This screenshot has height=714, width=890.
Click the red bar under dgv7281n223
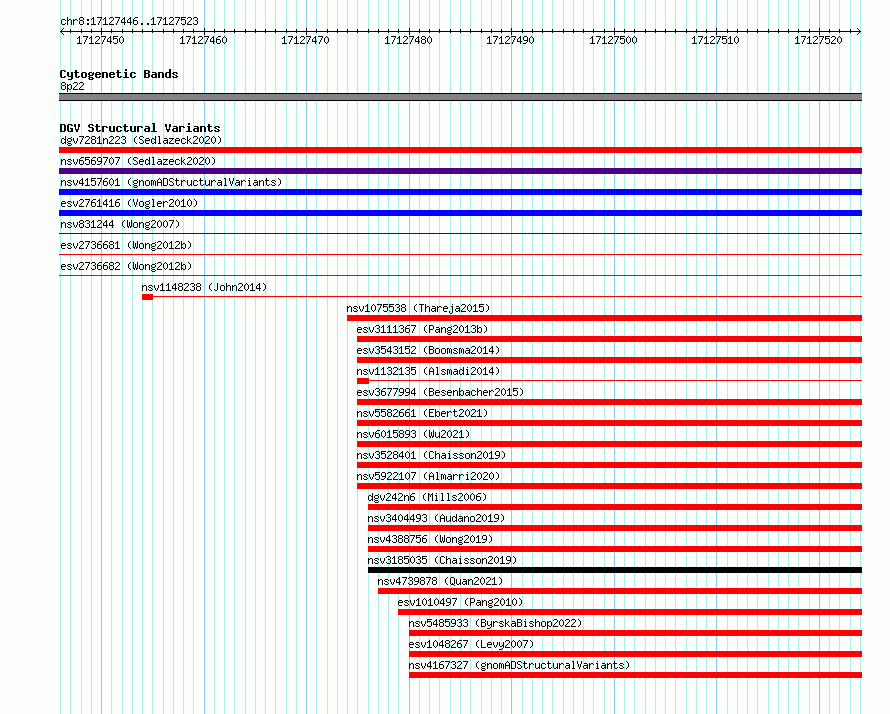click(460, 150)
